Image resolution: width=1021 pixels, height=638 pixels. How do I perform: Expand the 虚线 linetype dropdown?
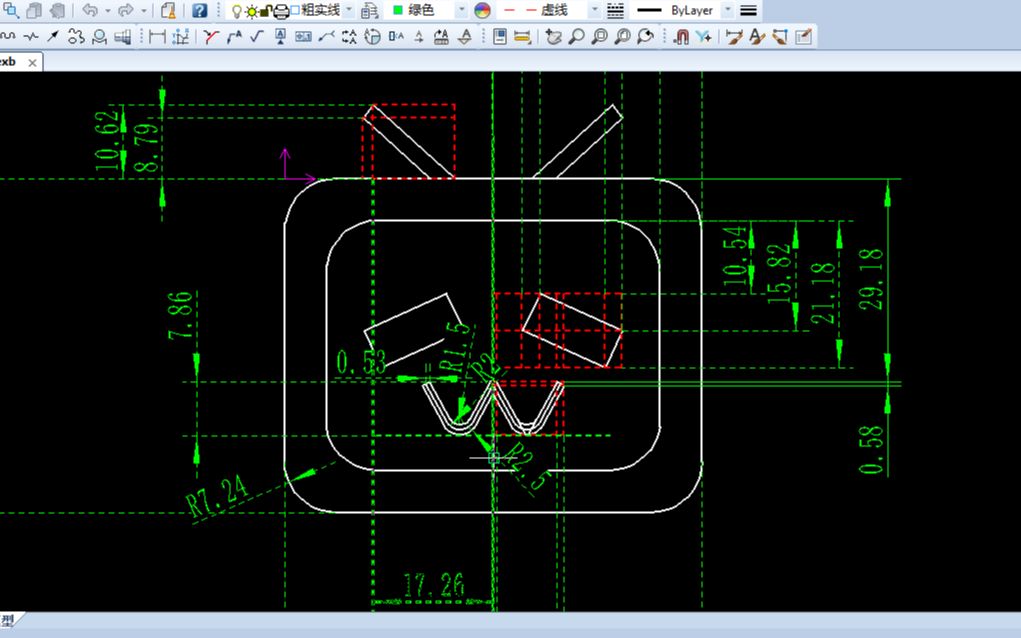click(594, 10)
